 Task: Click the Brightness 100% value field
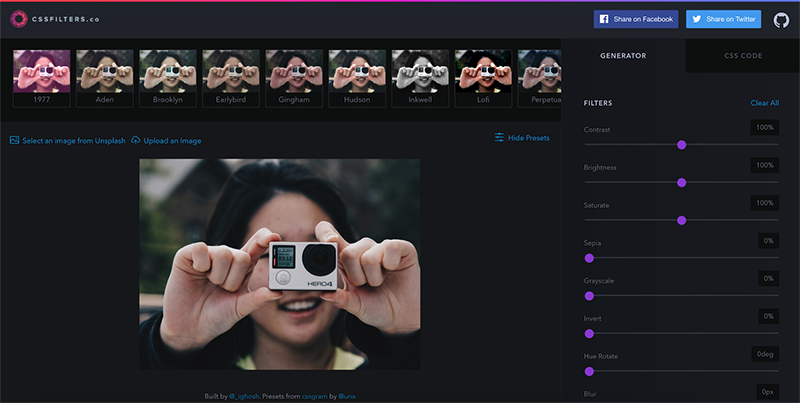tap(764, 165)
